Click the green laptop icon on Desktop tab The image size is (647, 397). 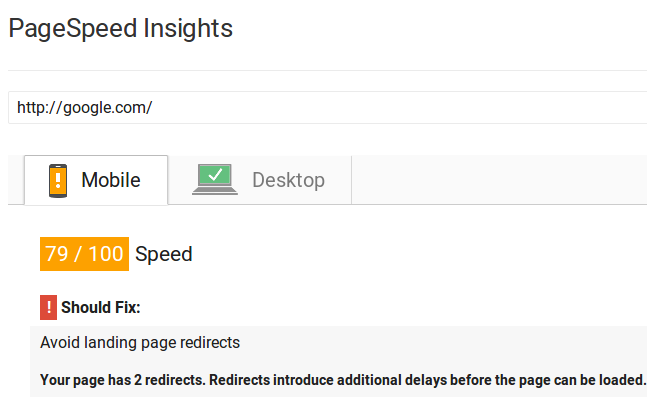[x=215, y=179]
